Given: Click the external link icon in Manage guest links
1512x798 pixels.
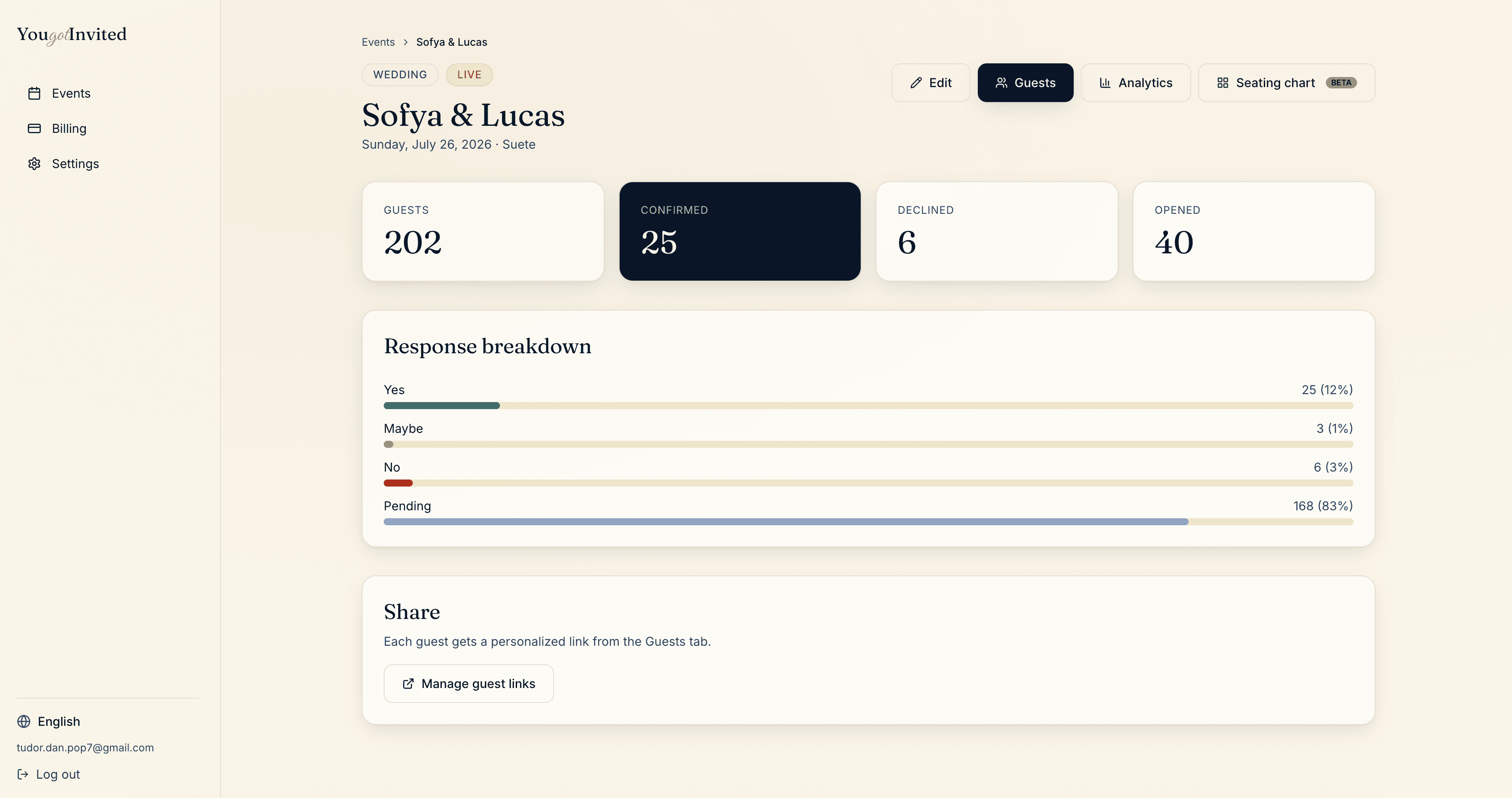Looking at the screenshot, I should point(408,684).
